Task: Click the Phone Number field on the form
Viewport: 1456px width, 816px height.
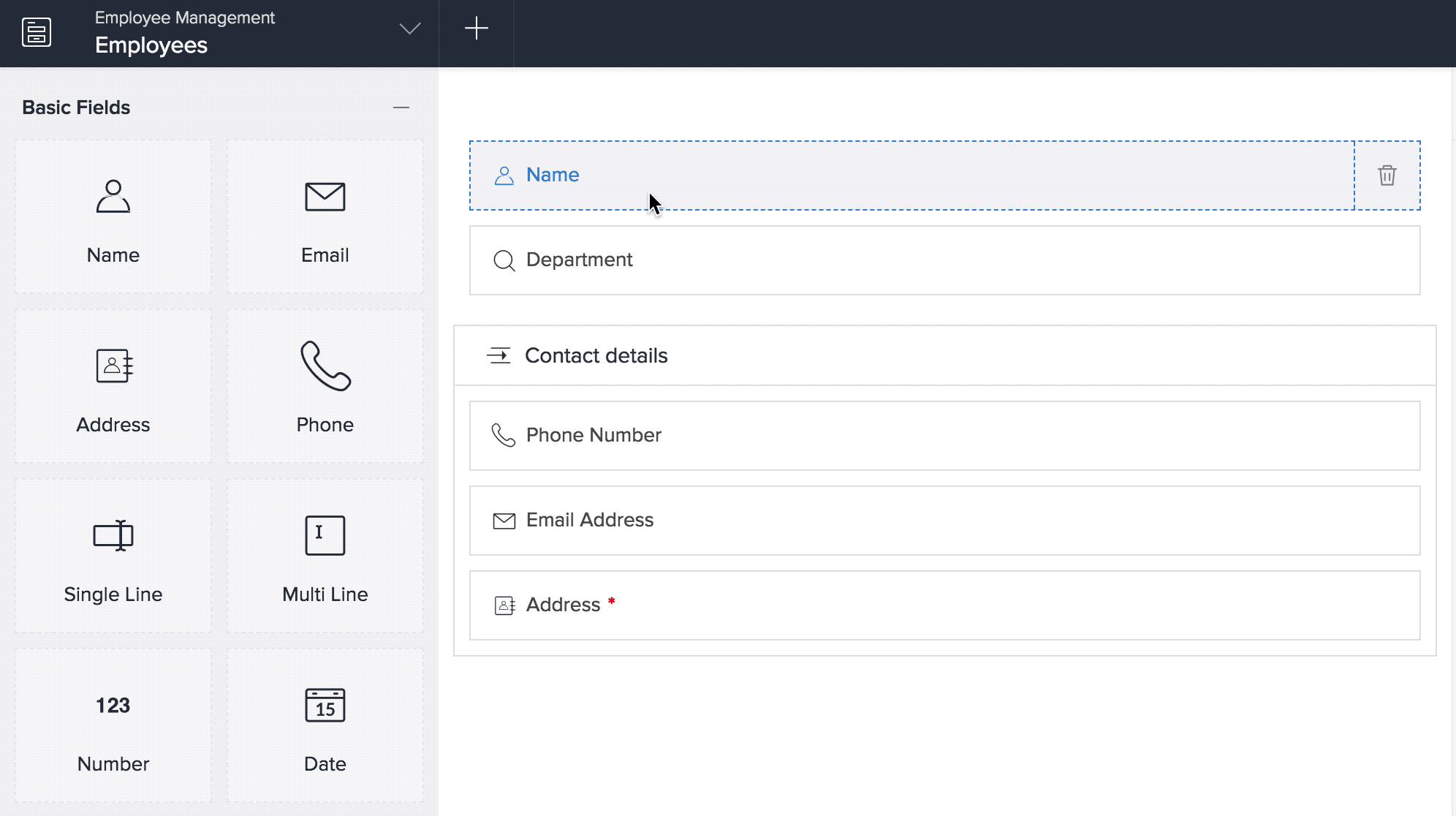Action: 593,435
